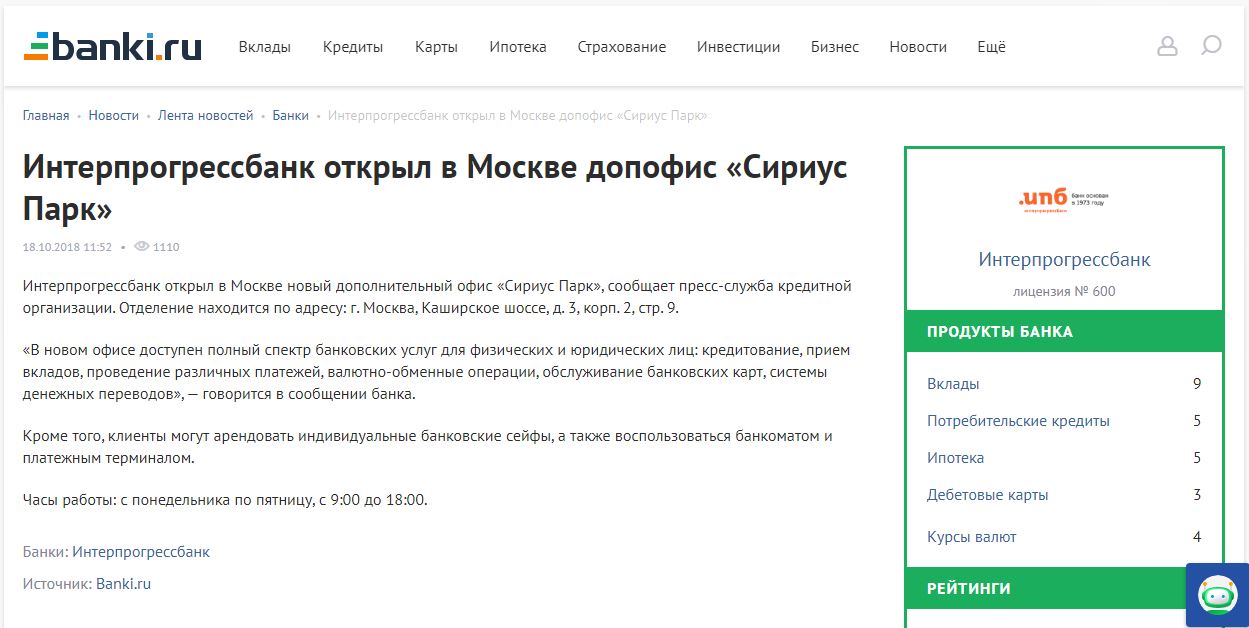Go to Лента новостей breadcrumb
1249x628 pixels.
pos(206,116)
